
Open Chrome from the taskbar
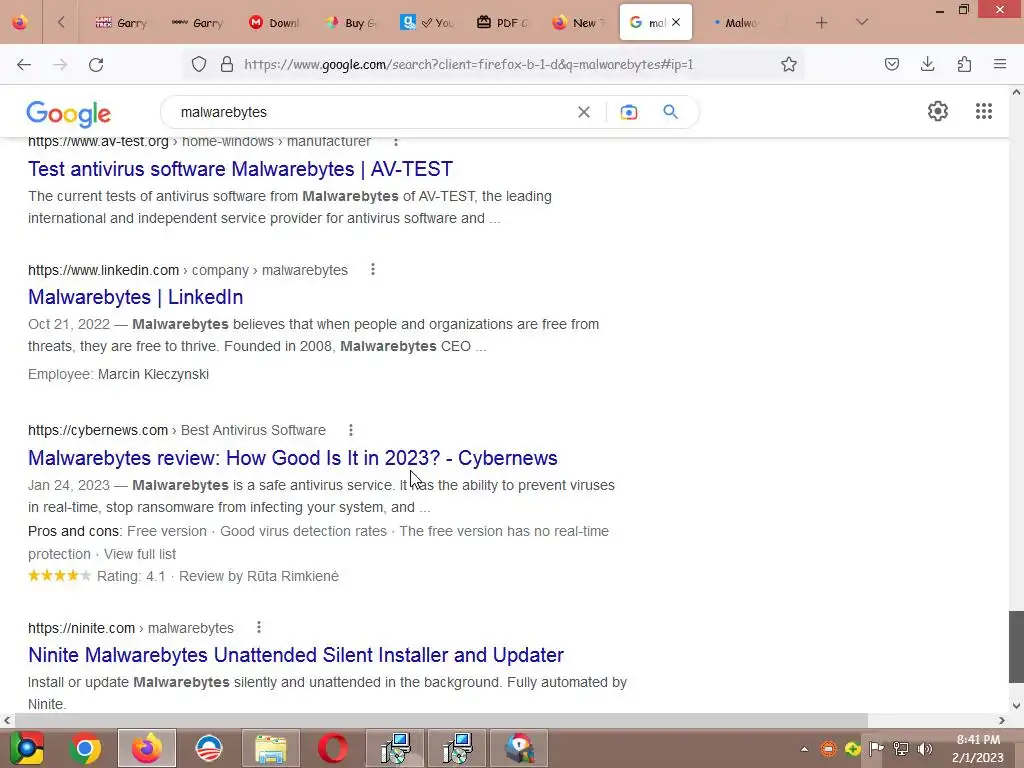click(85, 748)
